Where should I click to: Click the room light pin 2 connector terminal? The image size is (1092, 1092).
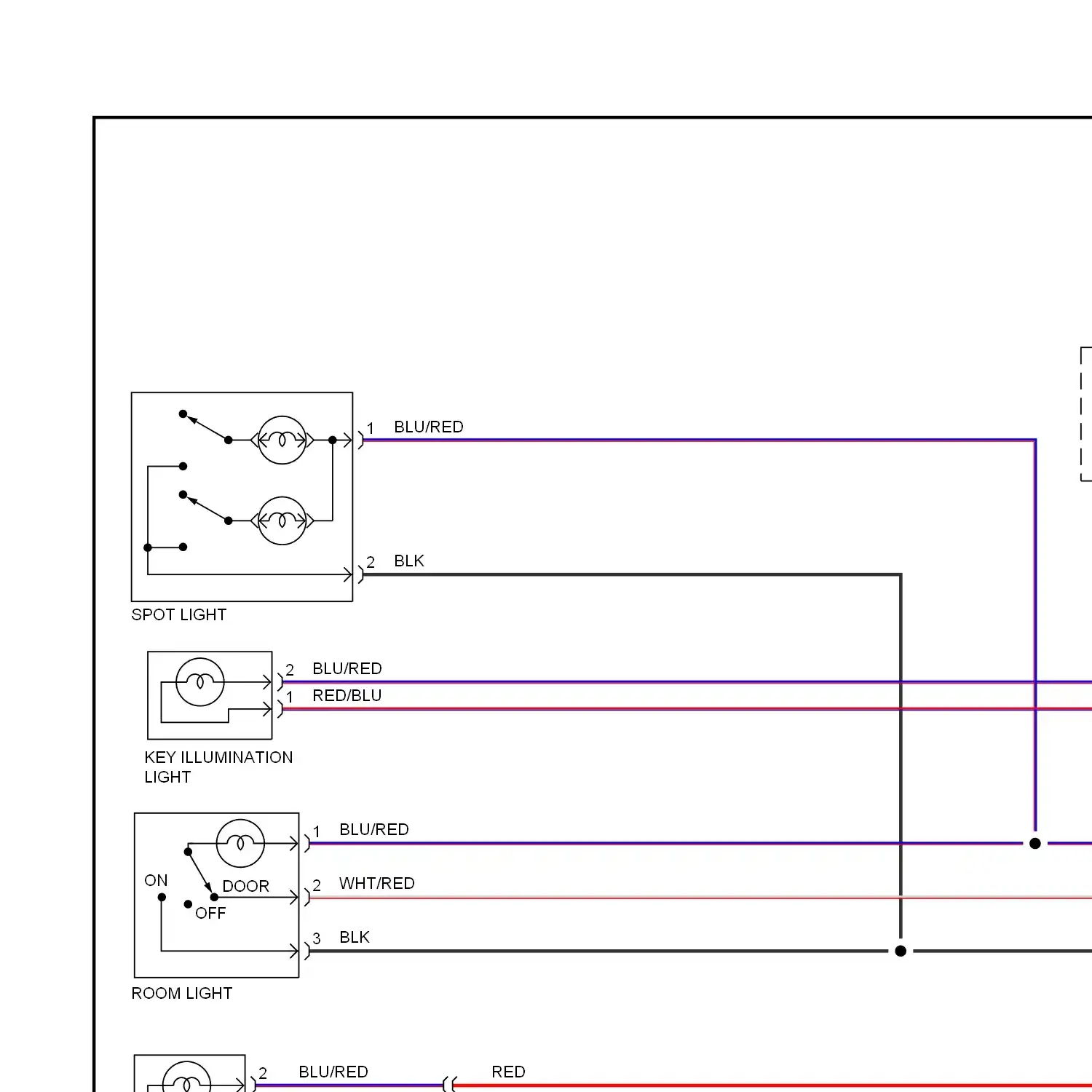pos(307,897)
